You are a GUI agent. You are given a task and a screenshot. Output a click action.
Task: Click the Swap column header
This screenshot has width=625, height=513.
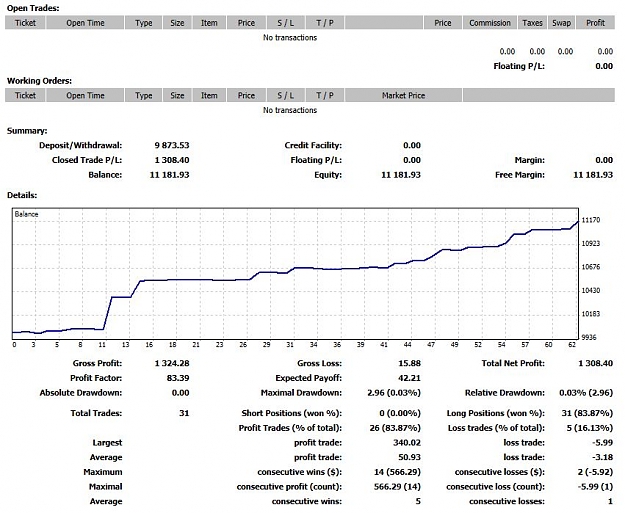[x=561, y=23]
